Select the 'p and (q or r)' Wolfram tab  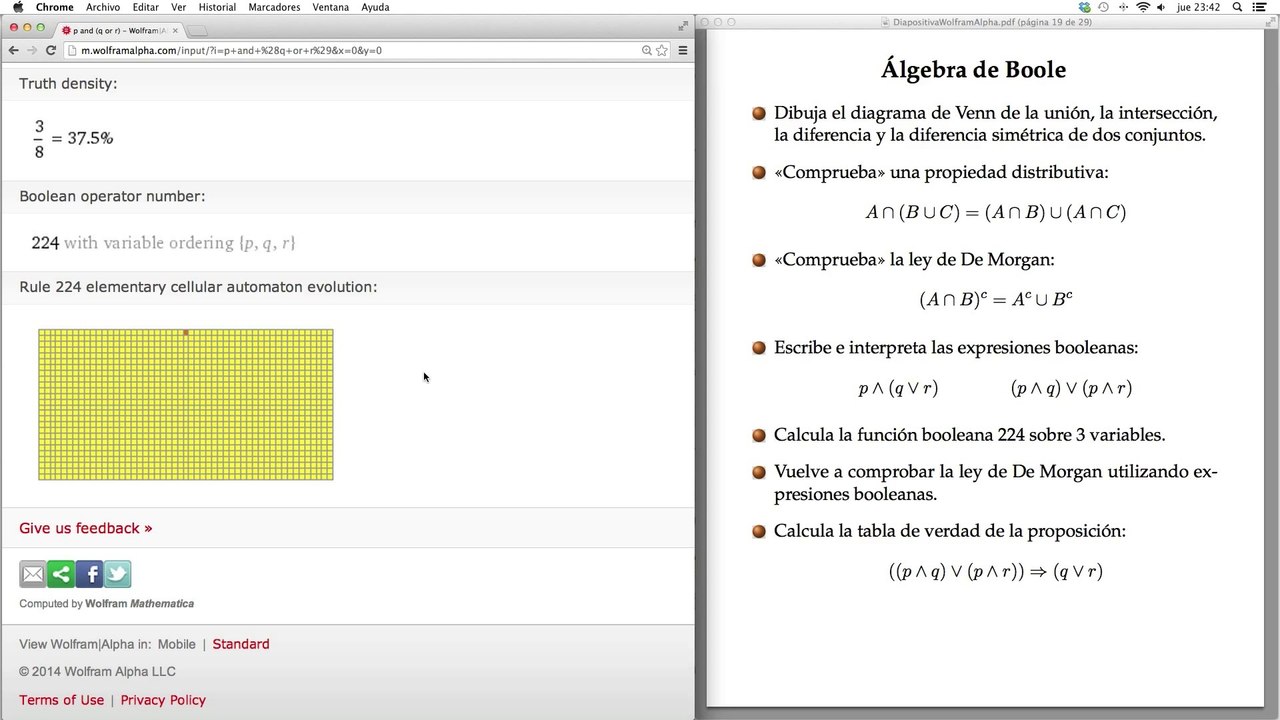click(x=118, y=31)
